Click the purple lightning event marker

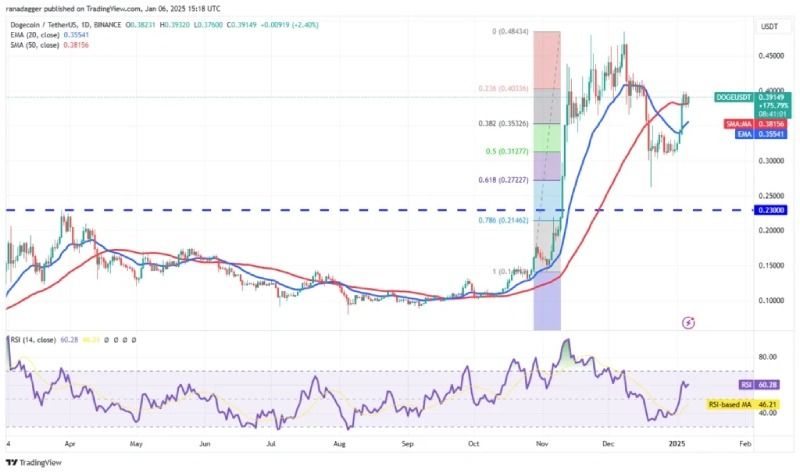[689, 322]
